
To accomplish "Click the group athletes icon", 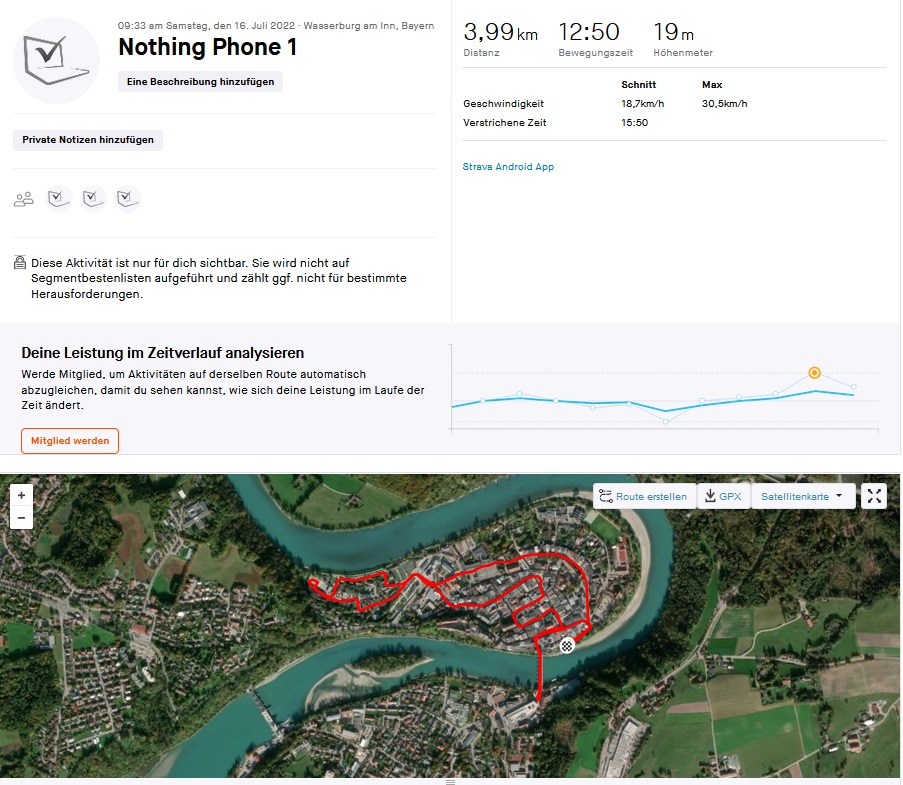I will (24, 199).
